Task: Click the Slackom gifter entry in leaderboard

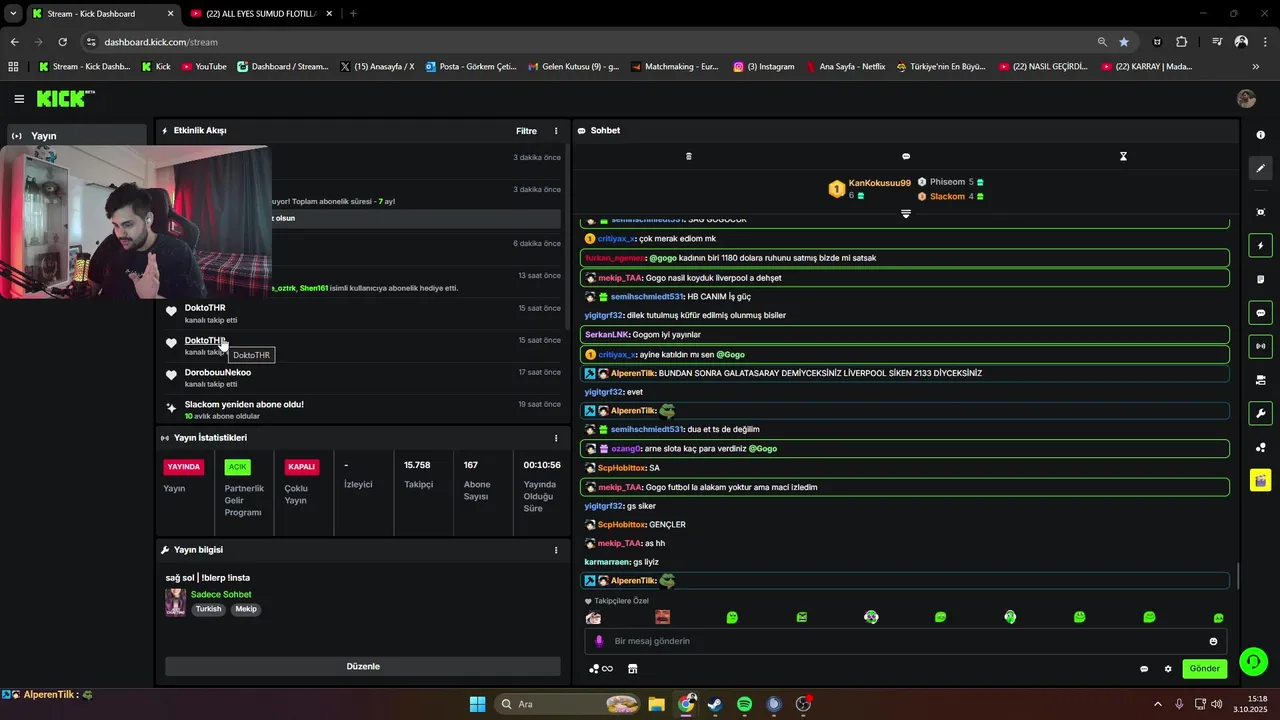Action: click(x=951, y=197)
